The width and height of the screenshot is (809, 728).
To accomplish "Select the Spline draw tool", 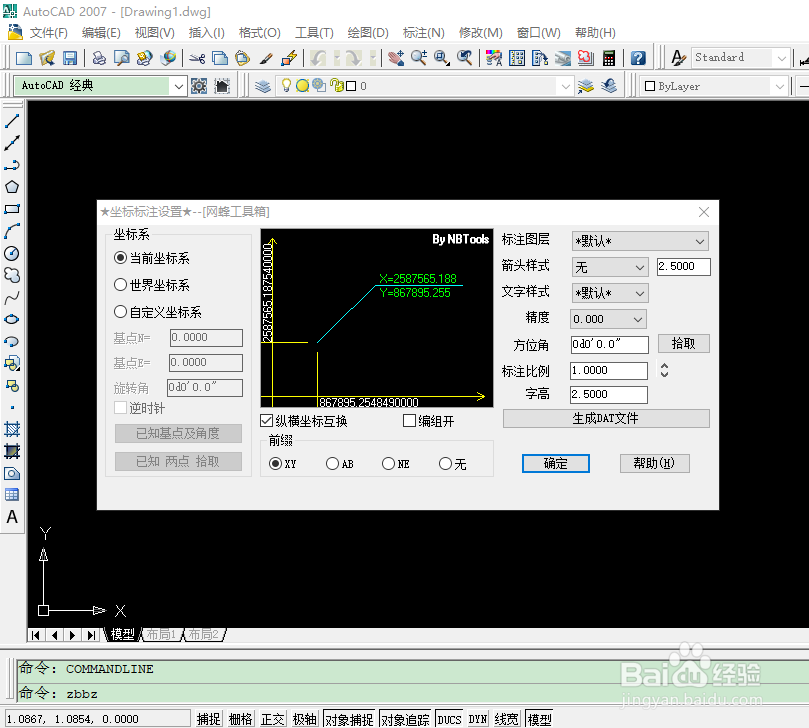I will point(12,298).
